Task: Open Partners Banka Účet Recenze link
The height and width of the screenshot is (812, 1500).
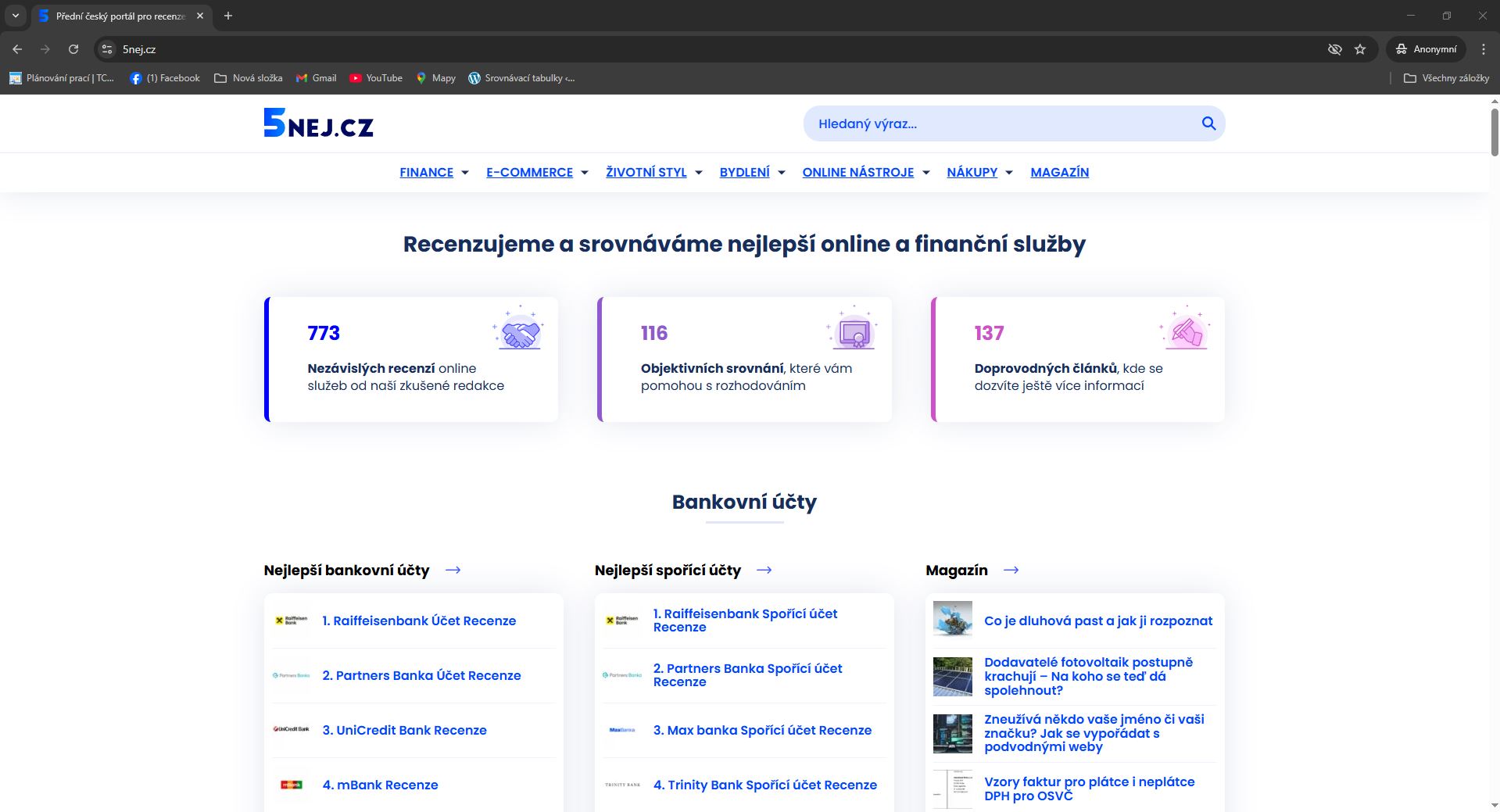Action: coord(421,675)
